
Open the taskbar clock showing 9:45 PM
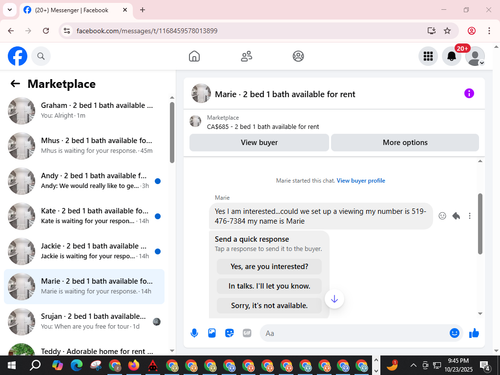click(x=458, y=365)
